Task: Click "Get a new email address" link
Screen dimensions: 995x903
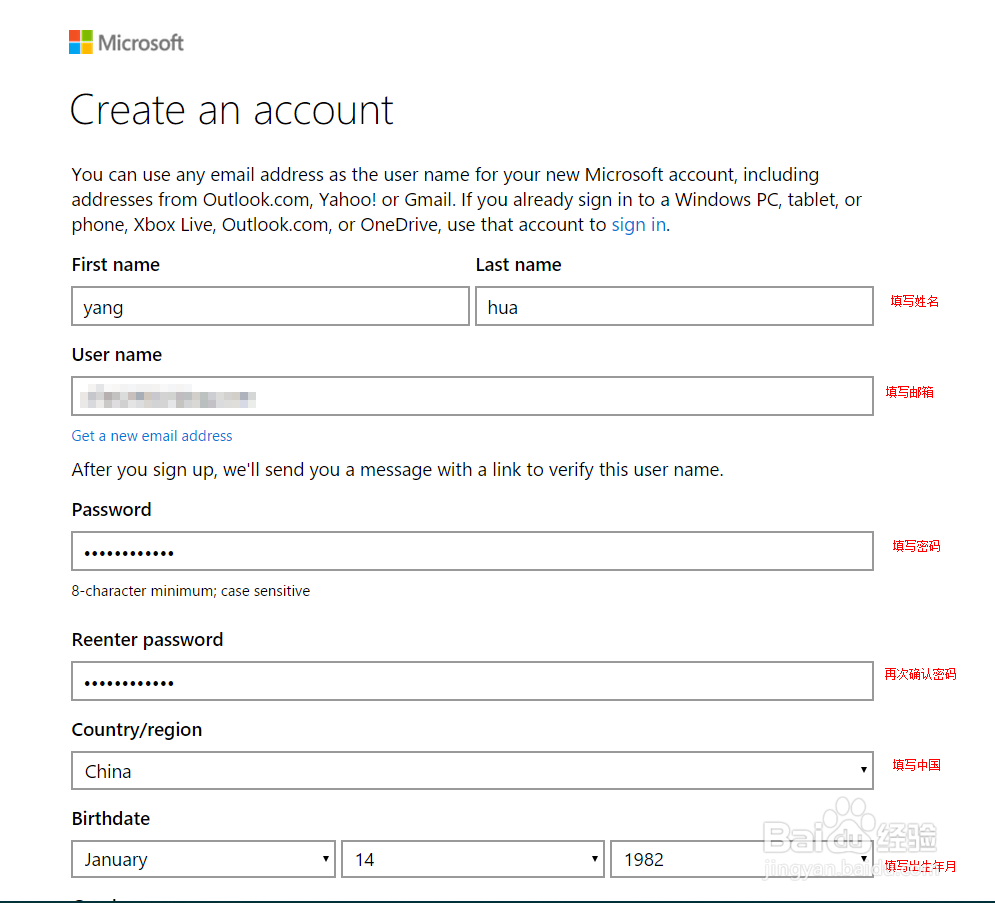Action: [x=152, y=436]
